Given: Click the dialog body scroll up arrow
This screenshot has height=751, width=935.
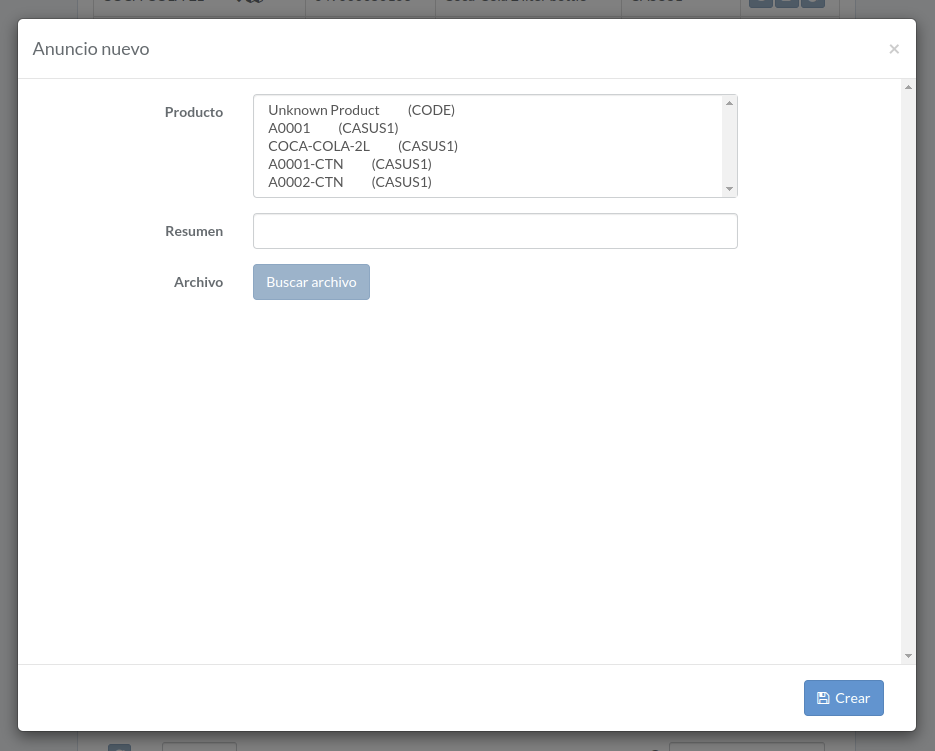Looking at the screenshot, I should pyautogui.click(x=908, y=87).
